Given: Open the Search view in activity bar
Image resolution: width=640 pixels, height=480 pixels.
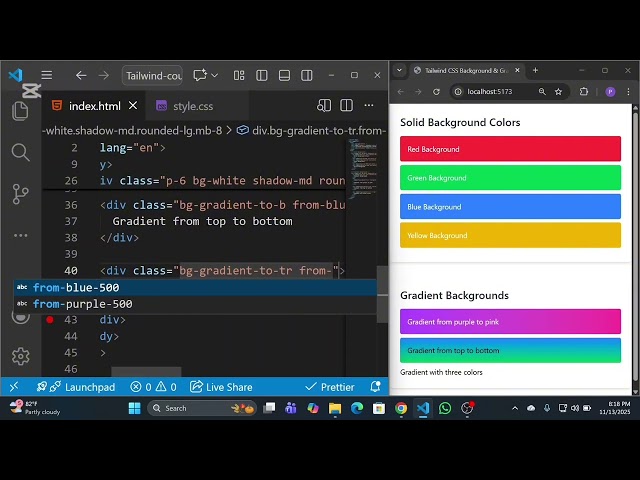Looking at the screenshot, I should click(x=20, y=152).
